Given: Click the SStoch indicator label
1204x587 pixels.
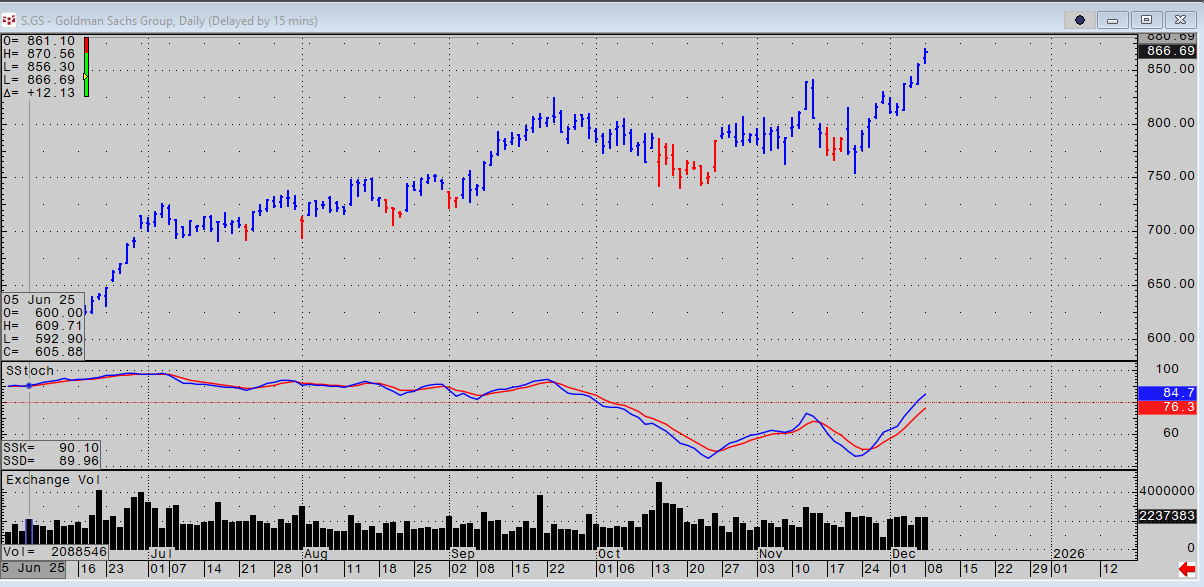Looking at the screenshot, I should click(30, 371).
